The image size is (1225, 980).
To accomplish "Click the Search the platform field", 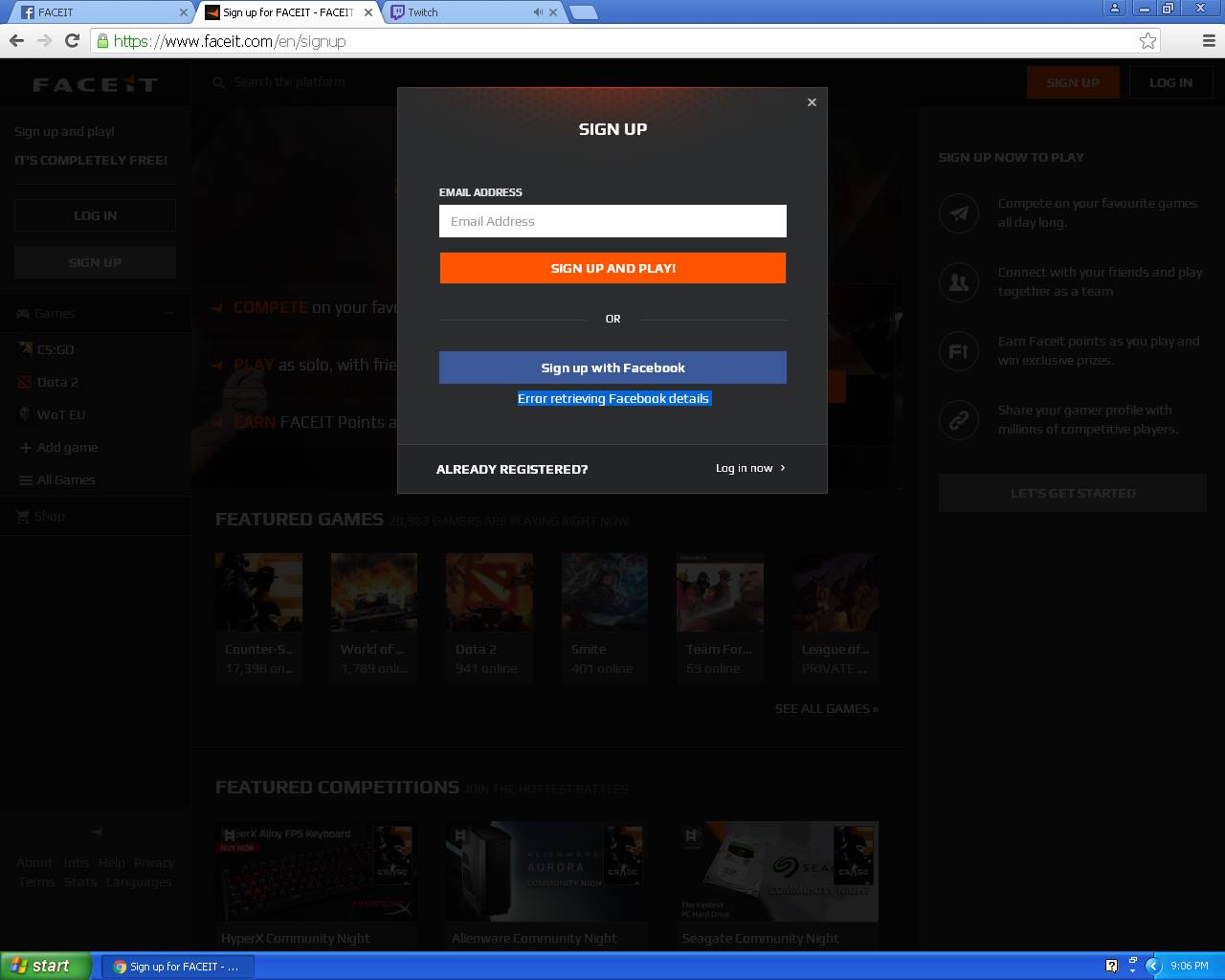I will pyautogui.click(x=289, y=82).
